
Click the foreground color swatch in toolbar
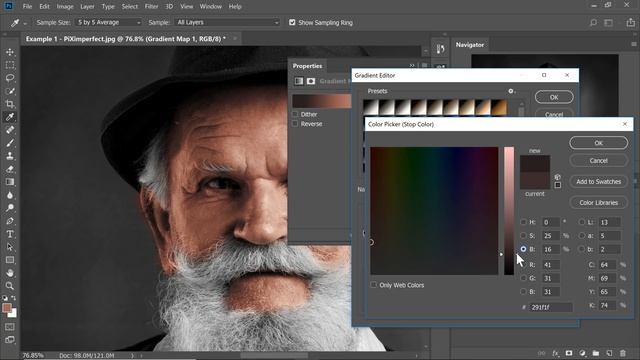7,308
